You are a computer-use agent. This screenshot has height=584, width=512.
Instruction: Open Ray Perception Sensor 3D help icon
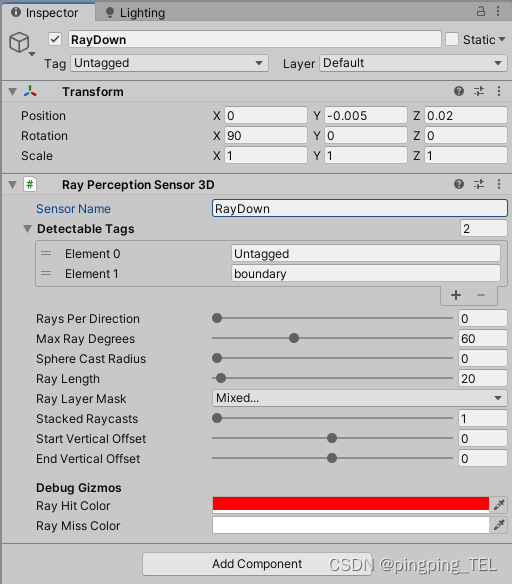(459, 184)
